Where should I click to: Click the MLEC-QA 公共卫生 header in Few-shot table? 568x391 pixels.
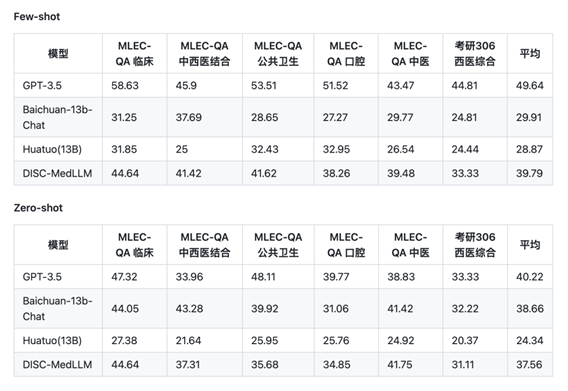(x=278, y=54)
